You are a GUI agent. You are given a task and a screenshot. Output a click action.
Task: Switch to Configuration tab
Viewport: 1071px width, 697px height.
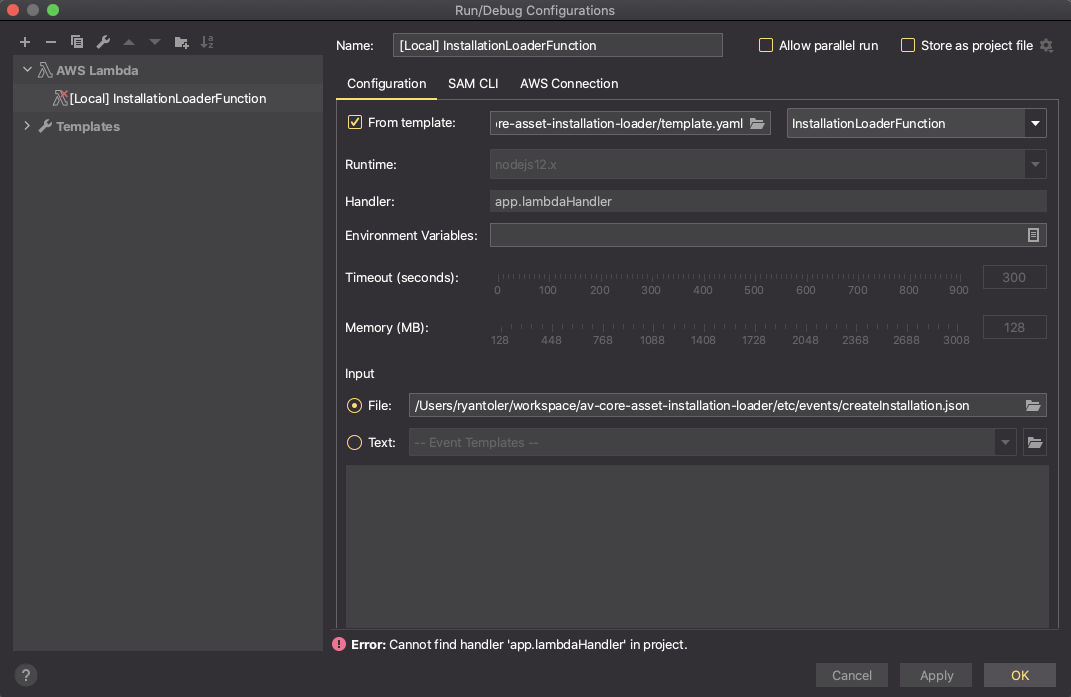tap(387, 83)
